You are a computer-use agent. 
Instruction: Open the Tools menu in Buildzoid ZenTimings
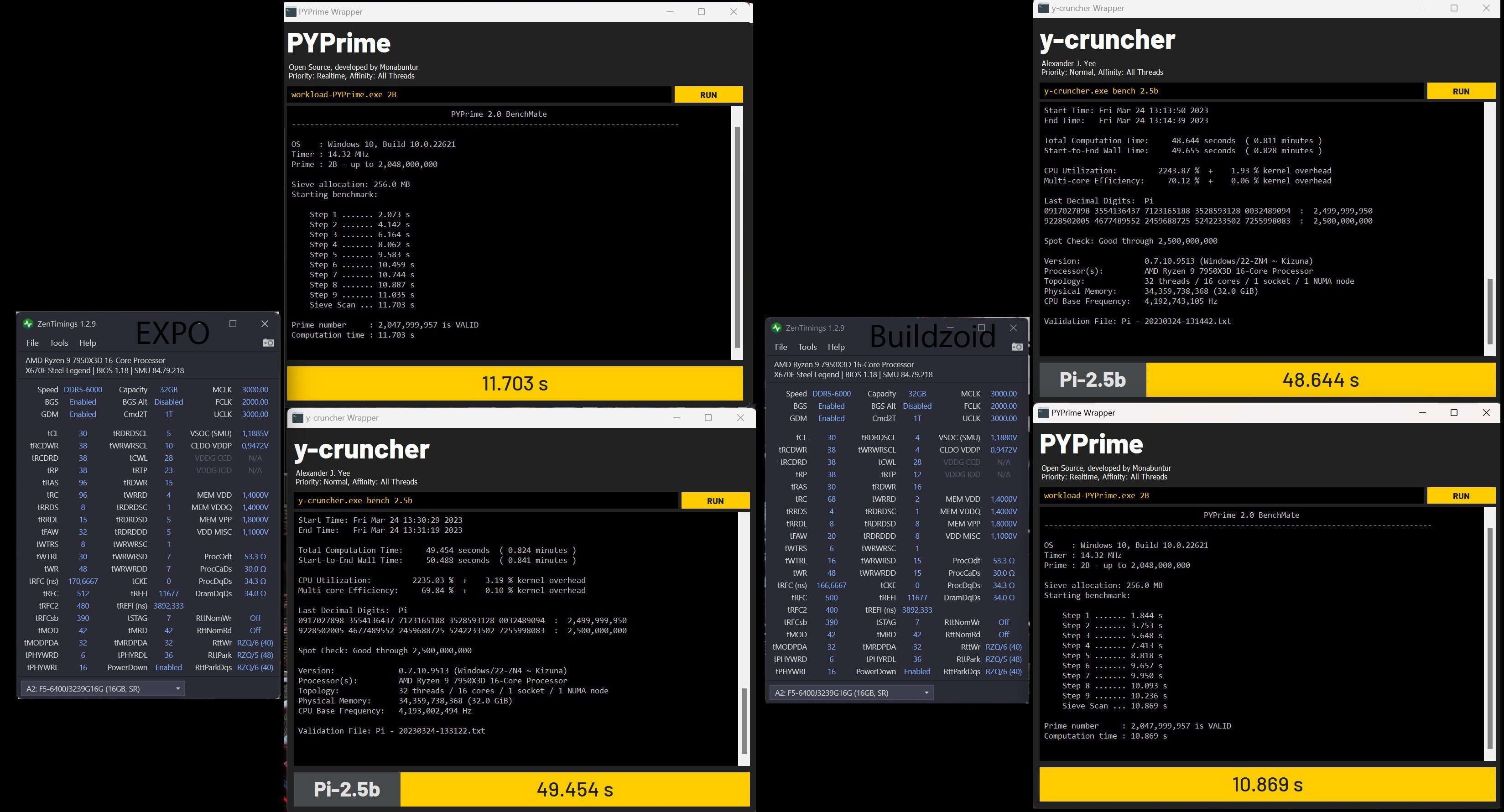coord(807,347)
